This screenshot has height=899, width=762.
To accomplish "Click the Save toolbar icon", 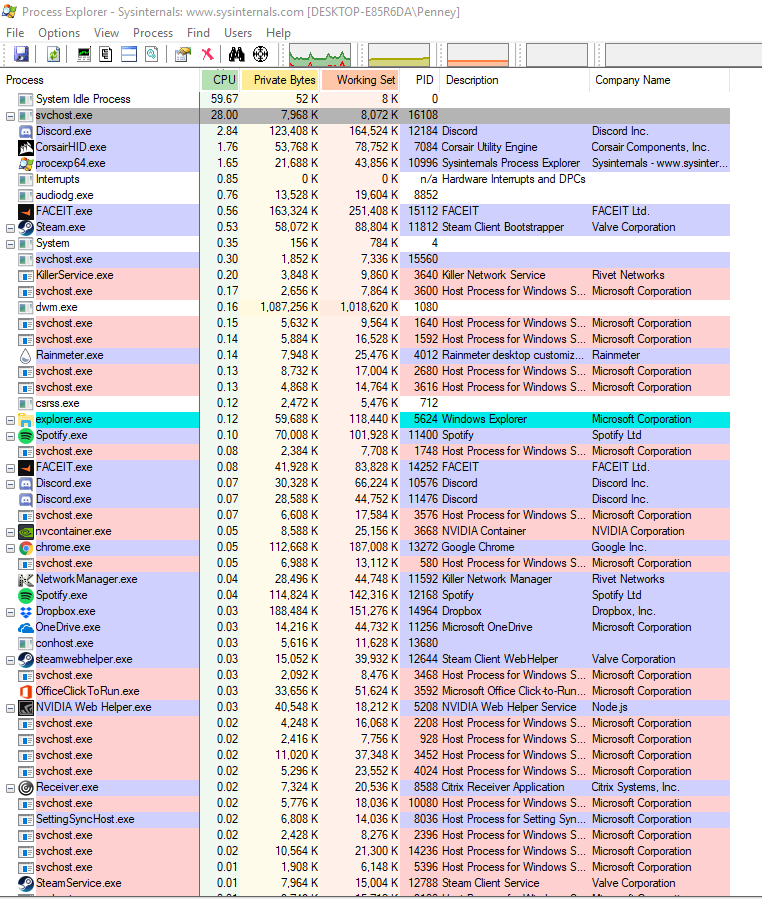I will coord(21,54).
